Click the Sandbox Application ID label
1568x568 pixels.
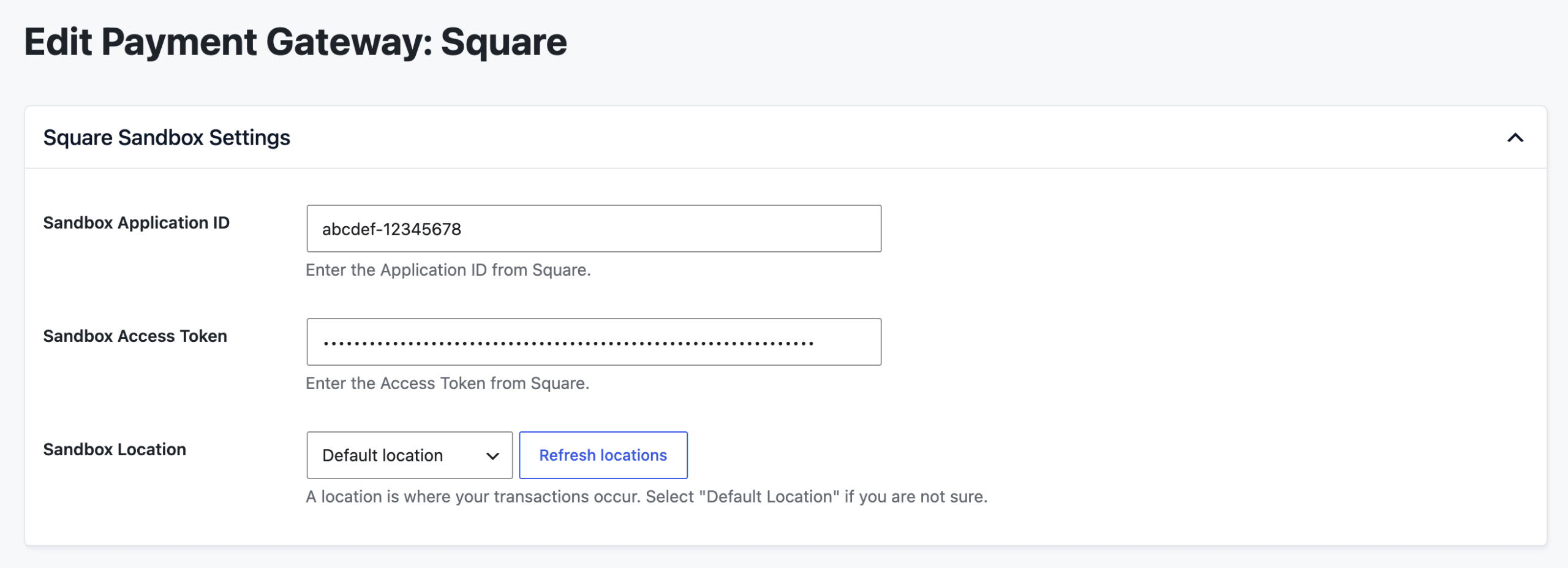click(x=136, y=223)
